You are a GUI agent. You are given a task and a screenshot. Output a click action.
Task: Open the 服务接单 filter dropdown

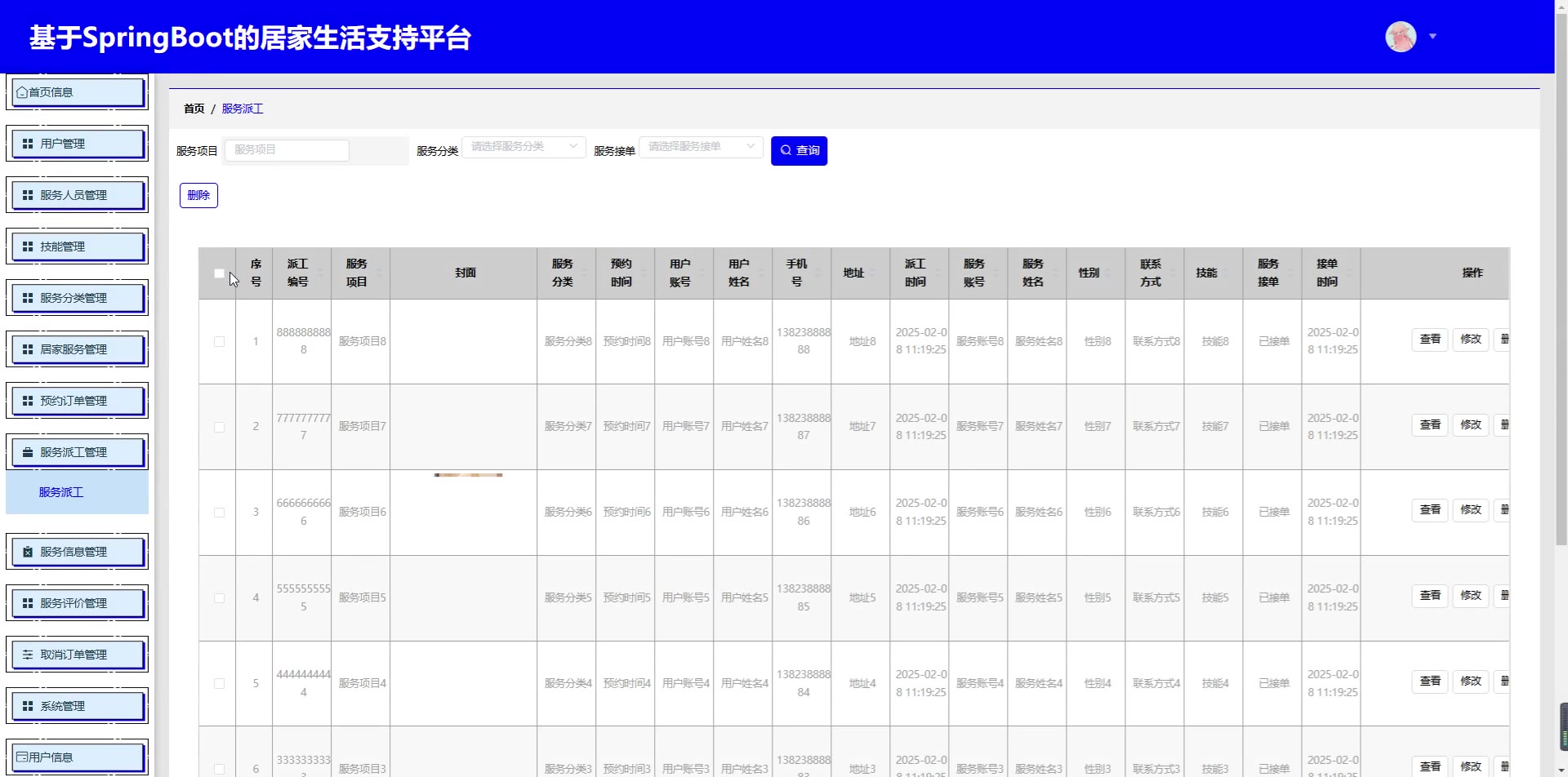[701, 147]
